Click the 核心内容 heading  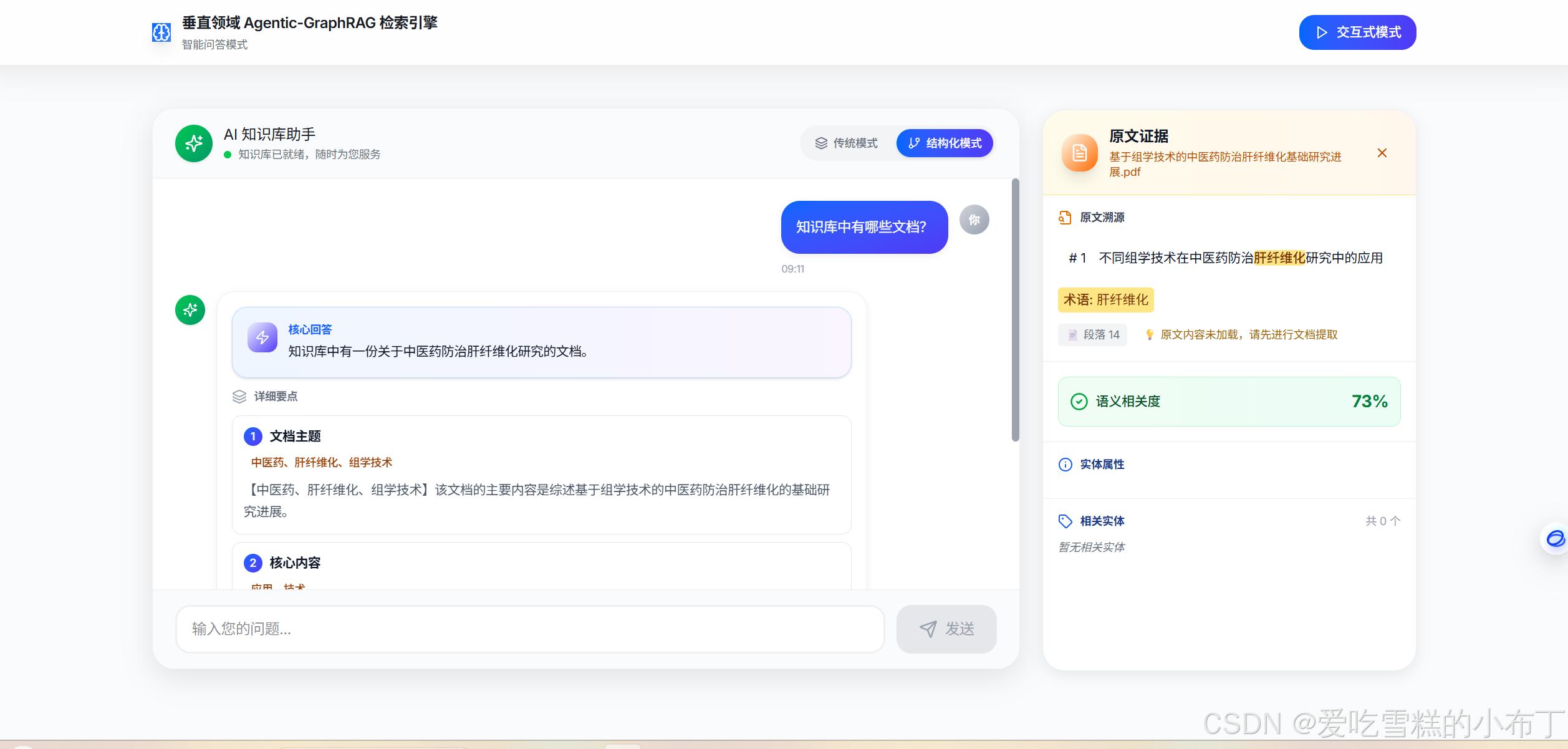coord(295,563)
